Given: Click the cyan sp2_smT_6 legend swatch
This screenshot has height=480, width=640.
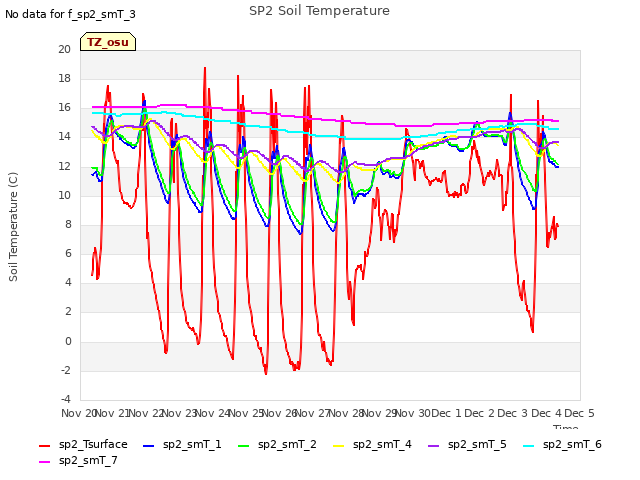Looking at the screenshot, I should coord(529,446).
